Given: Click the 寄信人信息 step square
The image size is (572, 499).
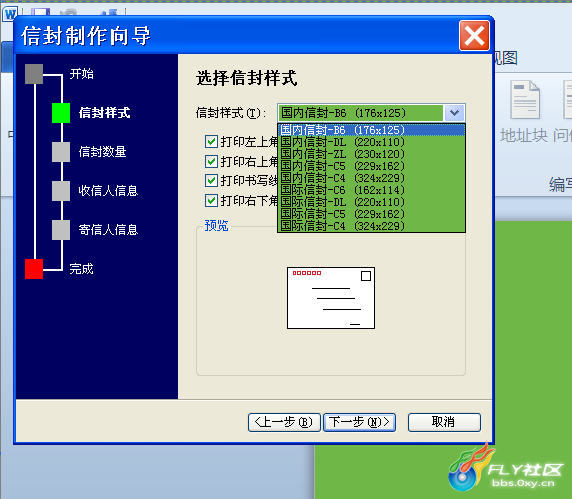Looking at the screenshot, I should 61,230.
